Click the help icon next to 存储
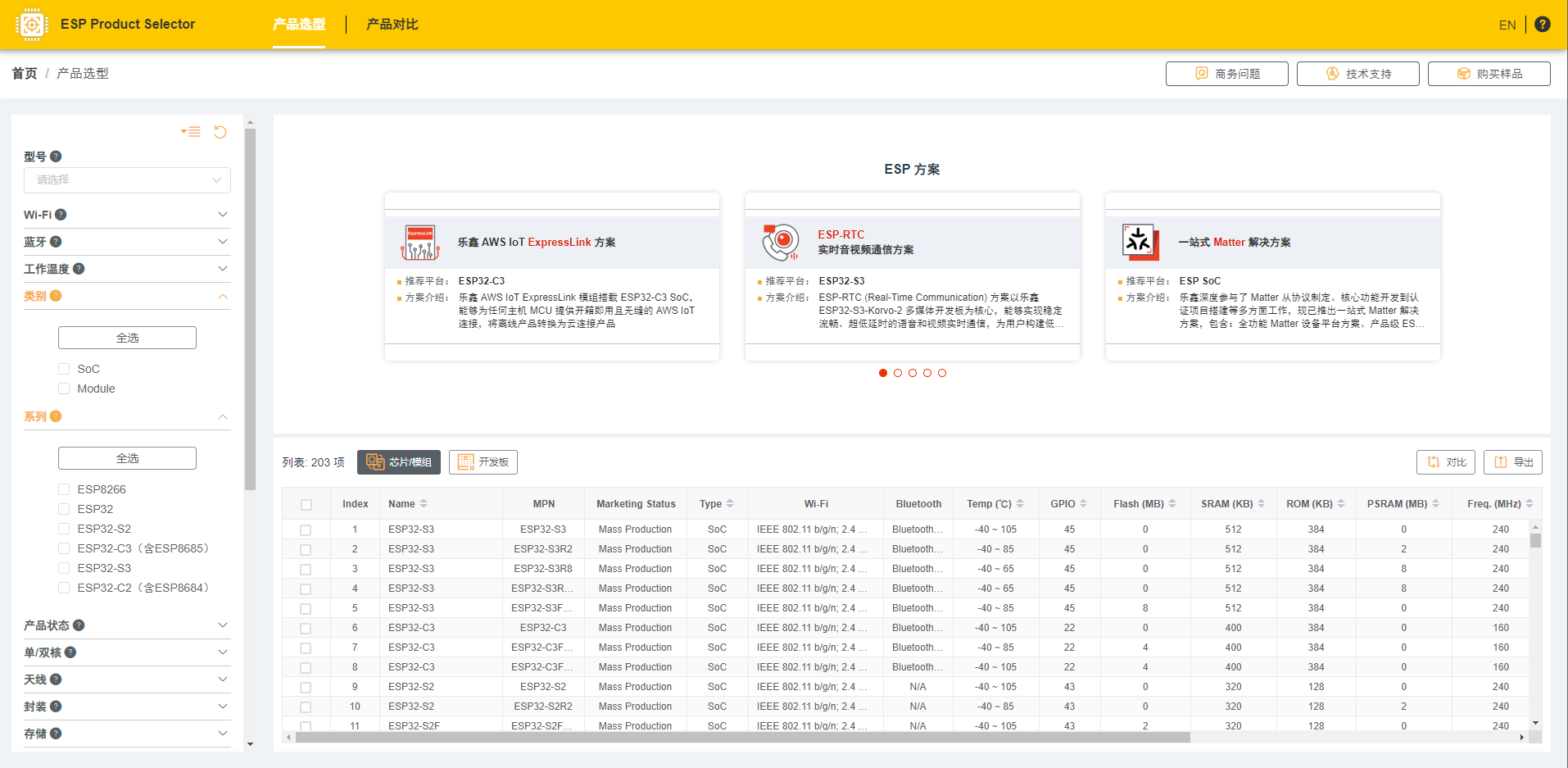Viewport: 1568px width, 768px height. click(56, 734)
